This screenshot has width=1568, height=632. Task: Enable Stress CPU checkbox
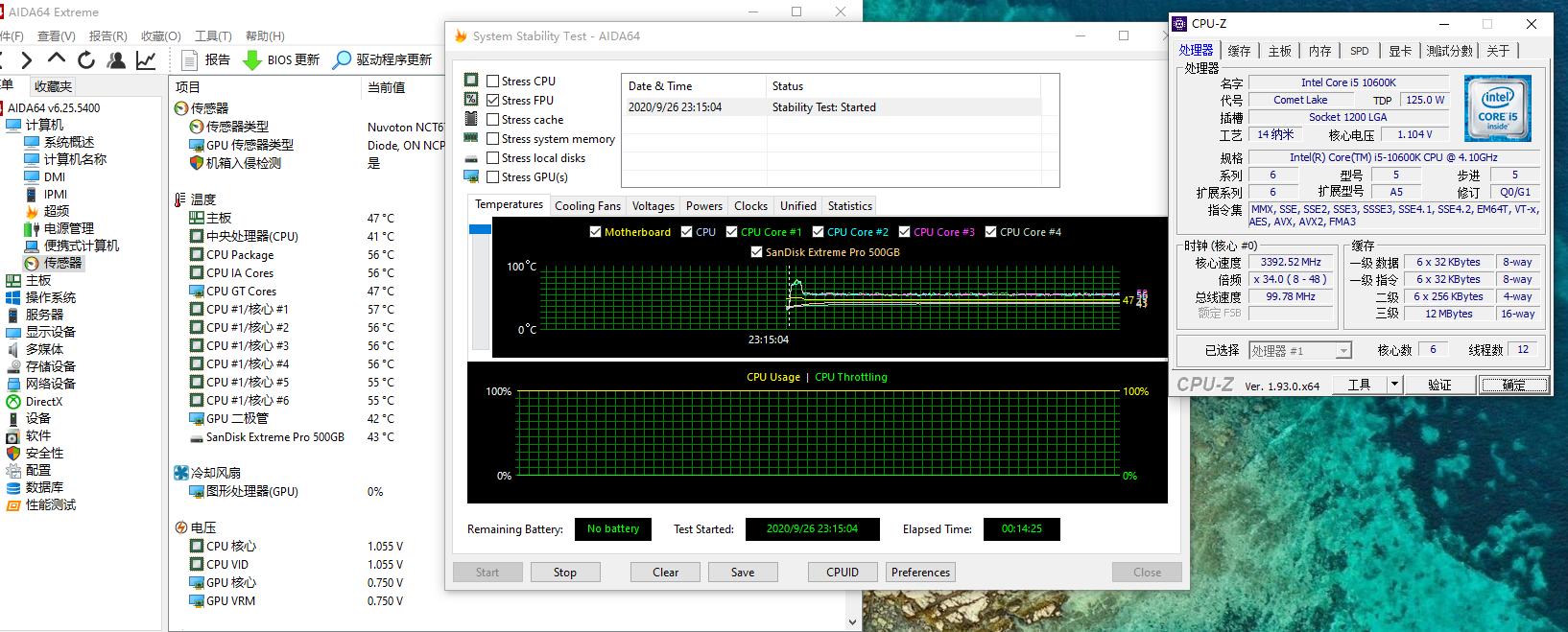493,82
